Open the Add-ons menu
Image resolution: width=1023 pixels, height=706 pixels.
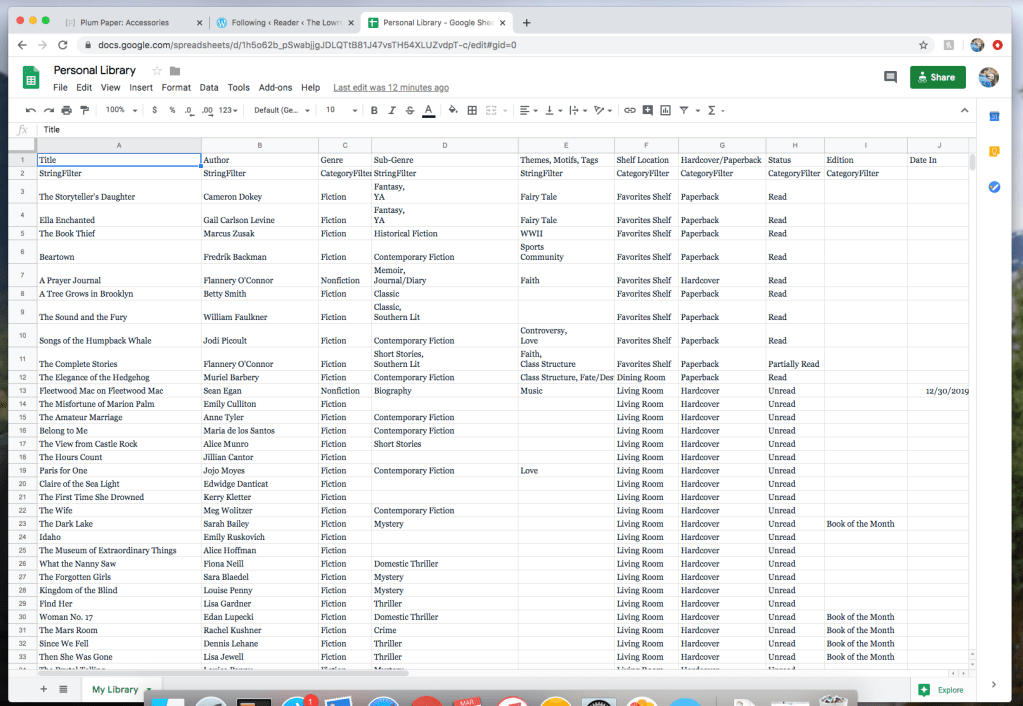click(x=275, y=88)
